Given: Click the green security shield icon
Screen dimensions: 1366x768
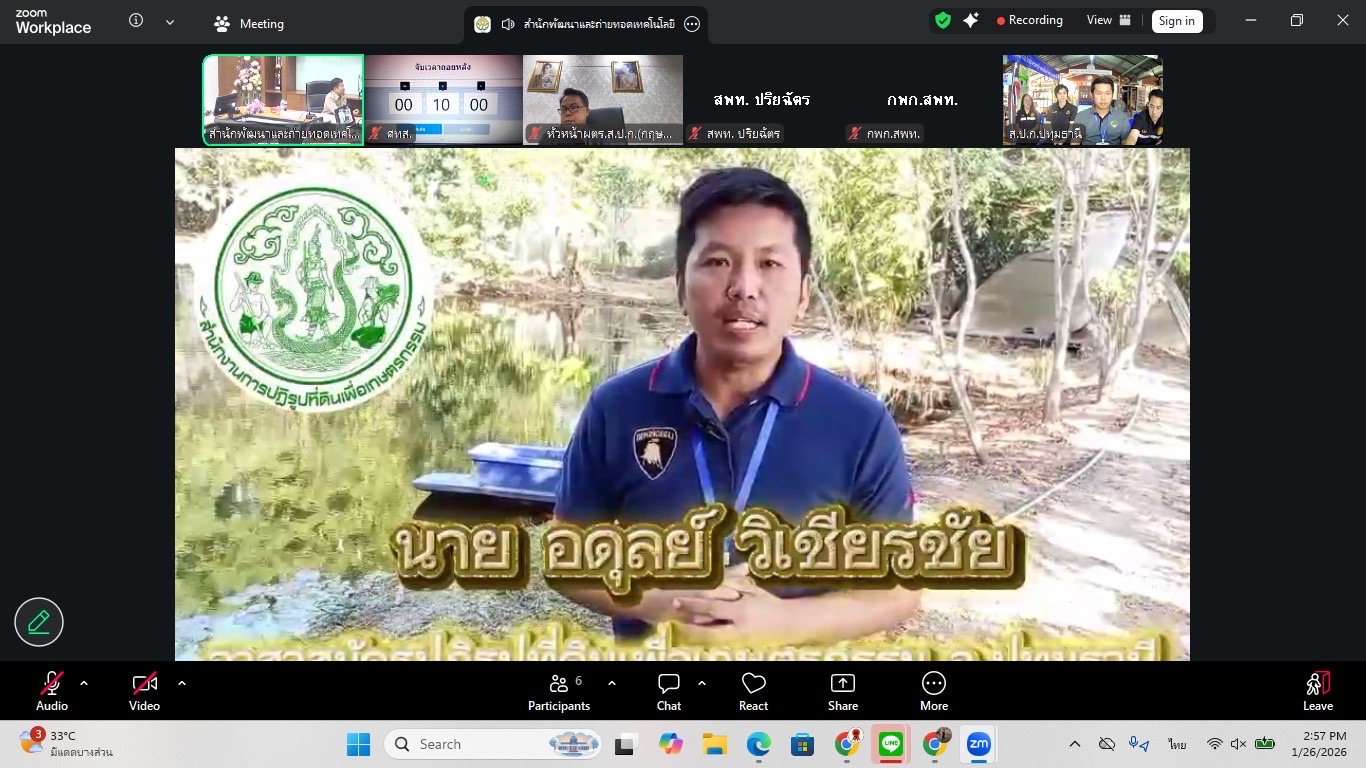Looking at the screenshot, I should [x=941, y=20].
